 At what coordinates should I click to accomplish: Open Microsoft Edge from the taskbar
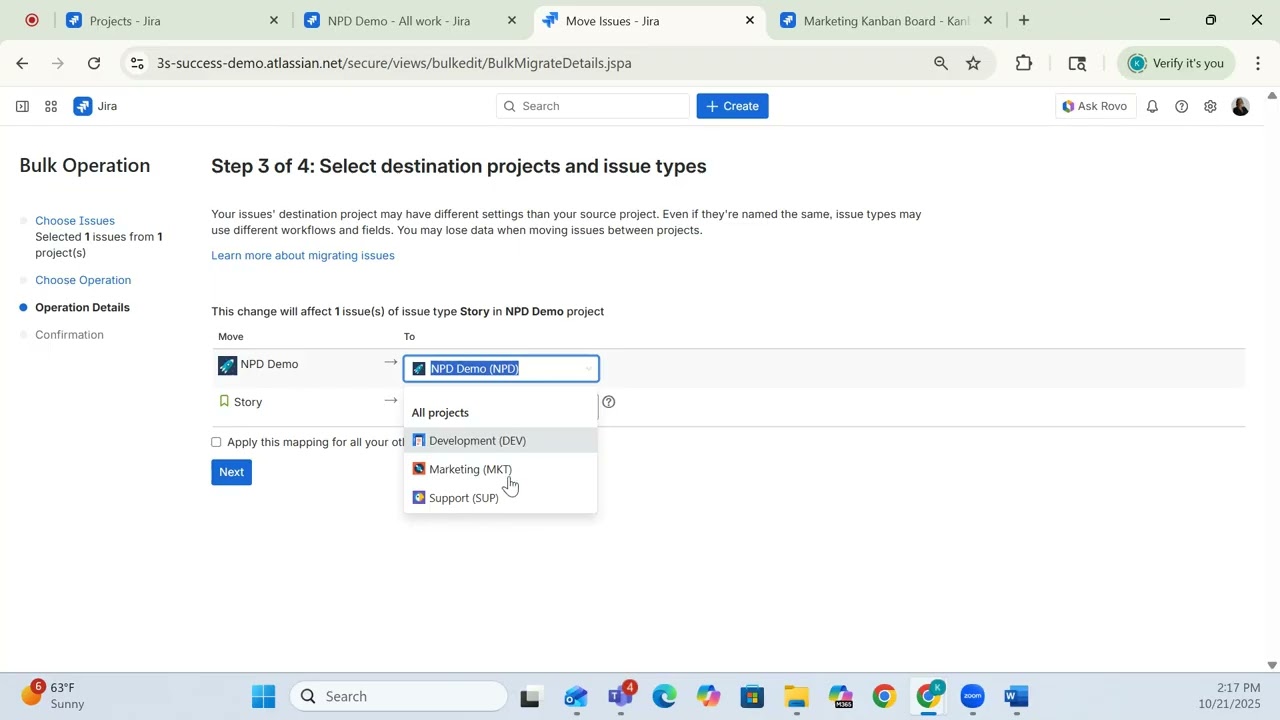(664, 696)
